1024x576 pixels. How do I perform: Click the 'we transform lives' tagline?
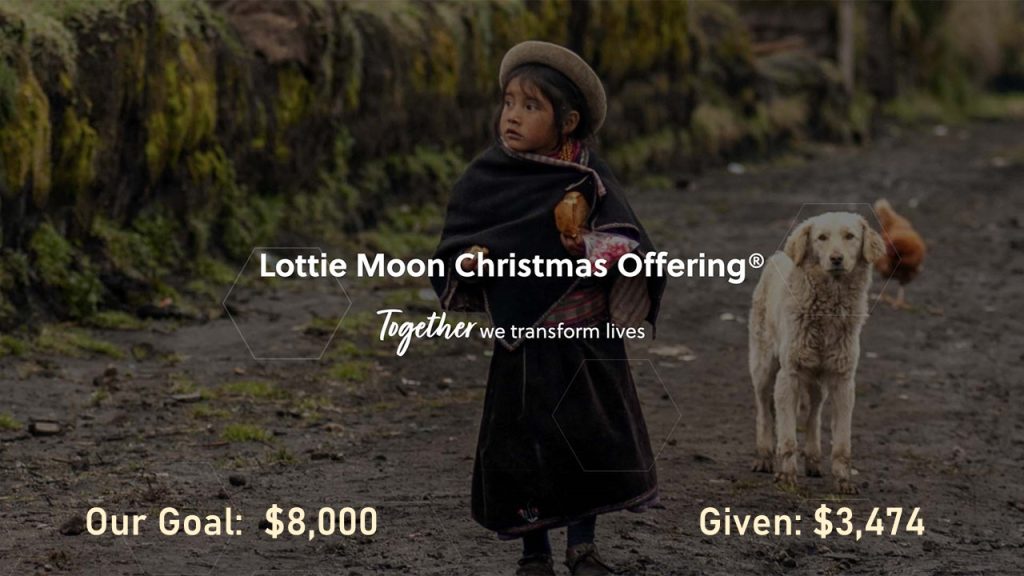[562, 332]
